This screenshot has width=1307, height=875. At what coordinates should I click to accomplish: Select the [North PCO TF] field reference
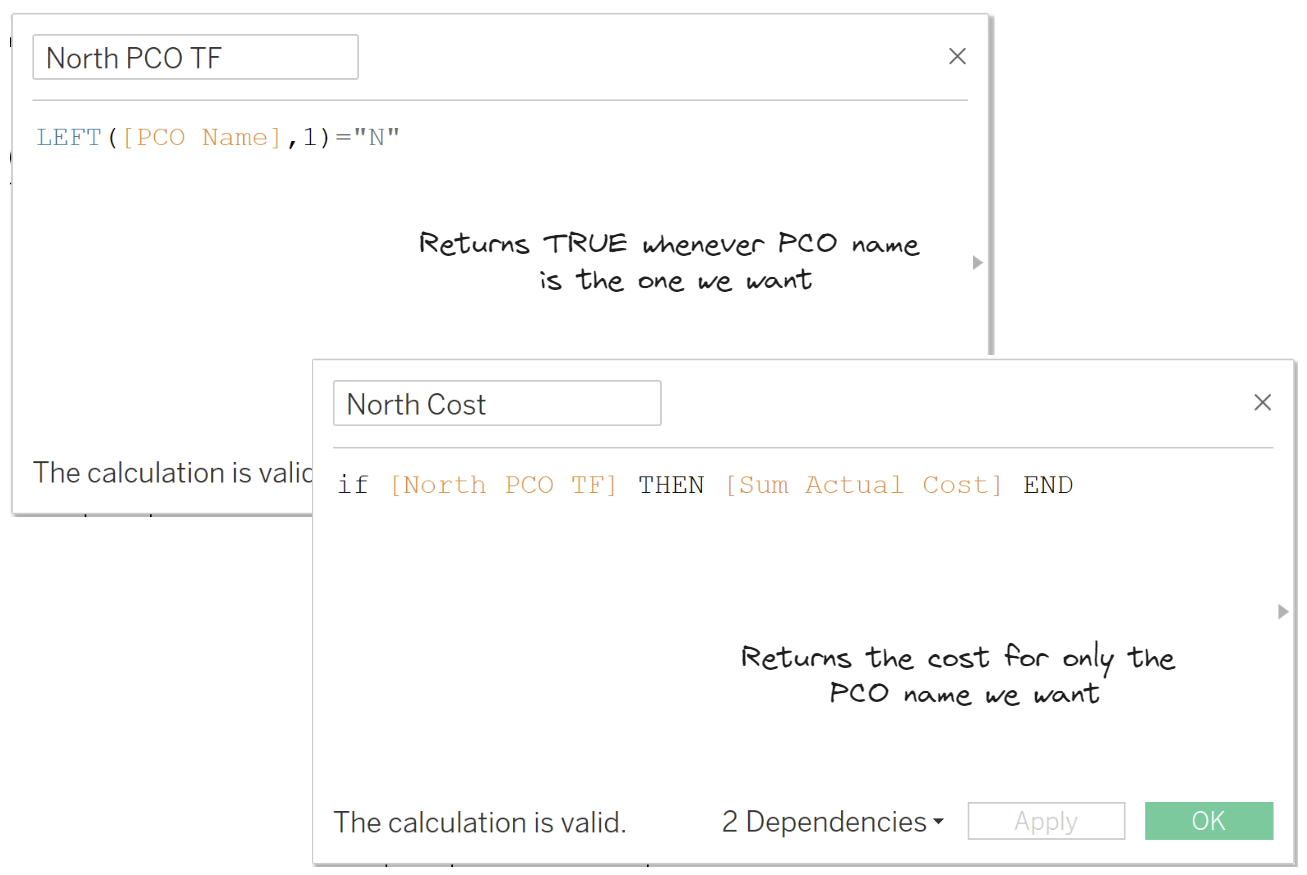(x=503, y=486)
